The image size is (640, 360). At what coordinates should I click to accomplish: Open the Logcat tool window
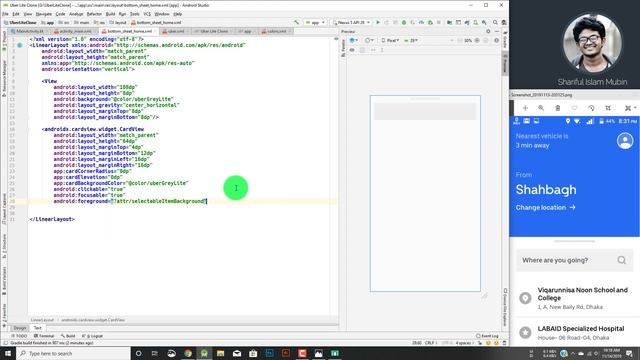(x=93, y=336)
